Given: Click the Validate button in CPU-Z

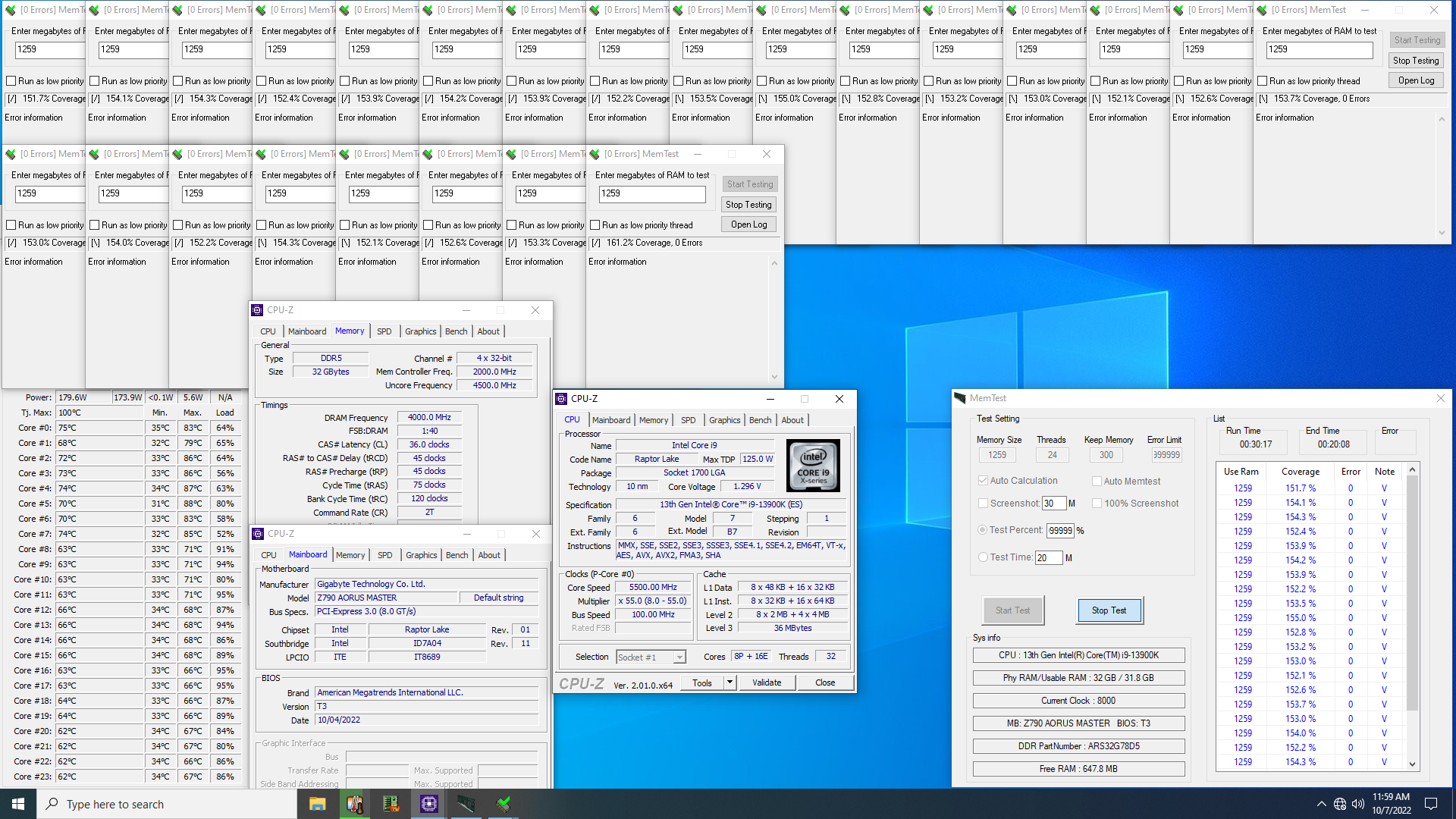Looking at the screenshot, I should (x=767, y=682).
